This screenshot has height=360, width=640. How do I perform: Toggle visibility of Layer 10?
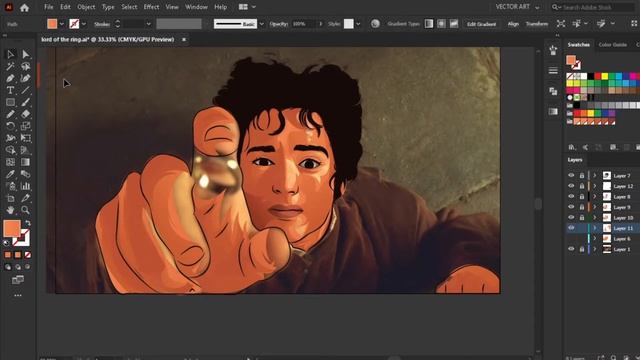(x=571, y=218)
